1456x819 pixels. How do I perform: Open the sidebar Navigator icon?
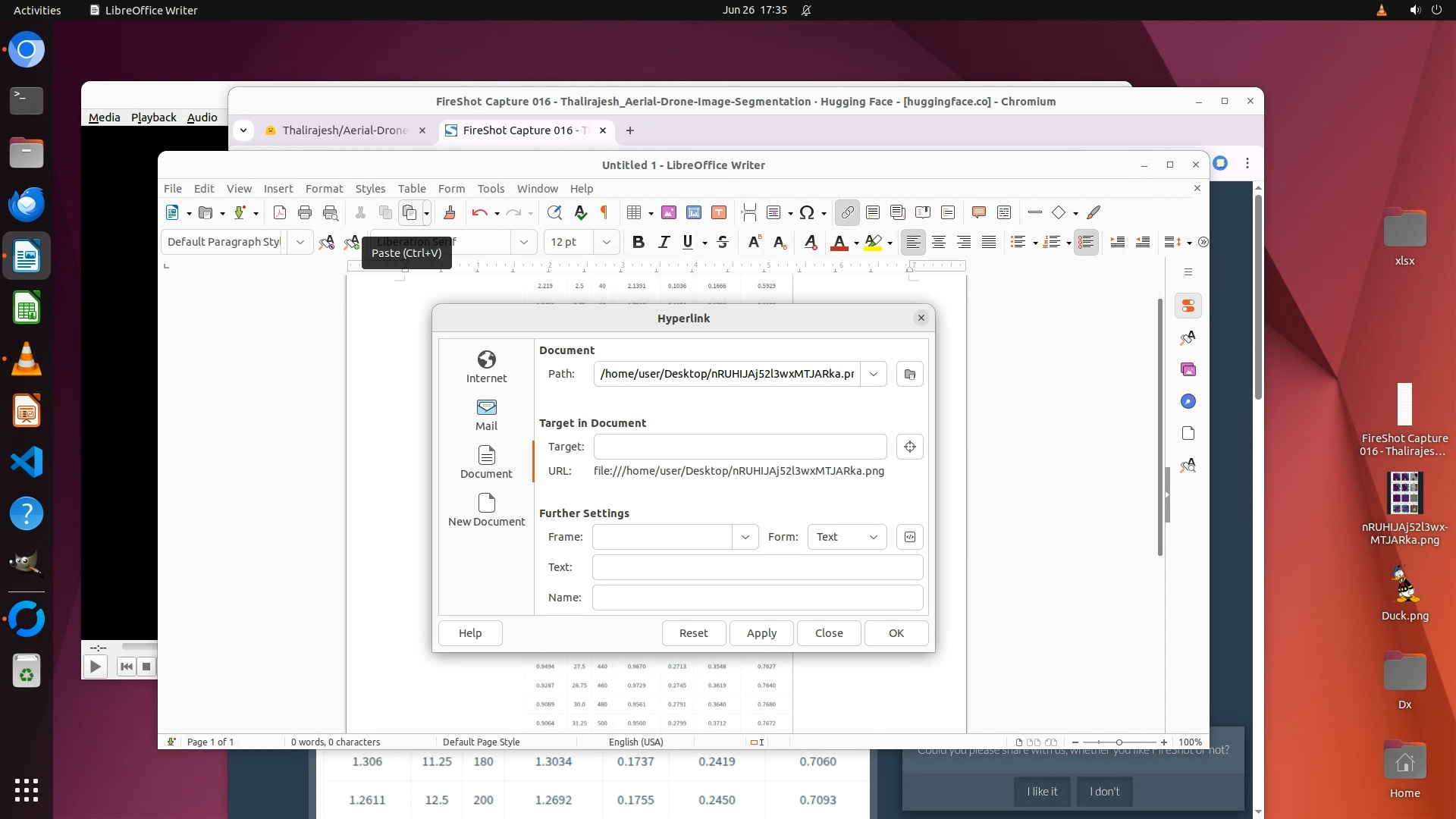(1188, 401)
